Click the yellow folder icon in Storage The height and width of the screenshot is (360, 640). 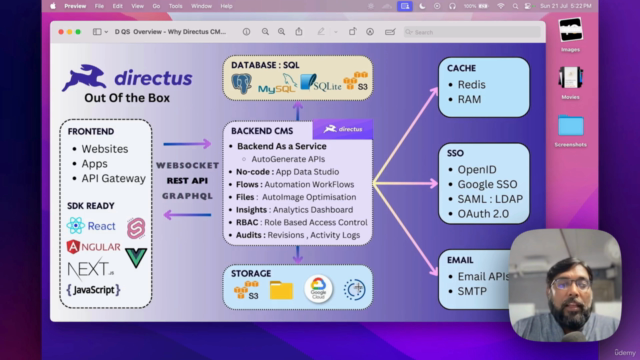point(281,290)
